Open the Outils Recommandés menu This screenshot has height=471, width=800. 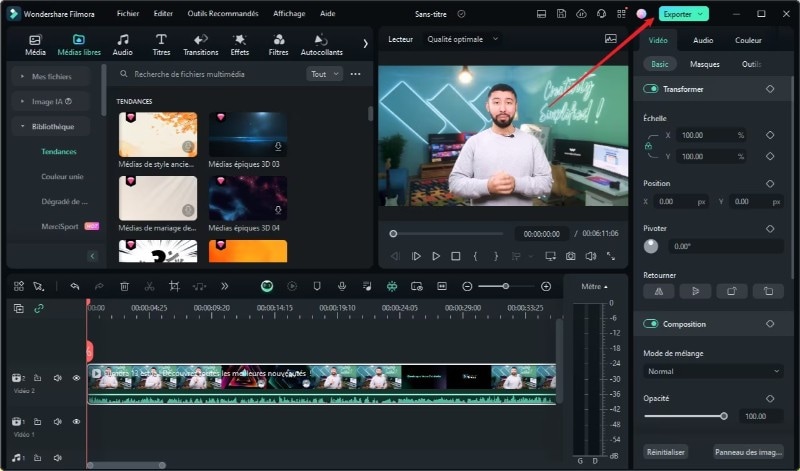pyautogui.click(x=222, y=14)
